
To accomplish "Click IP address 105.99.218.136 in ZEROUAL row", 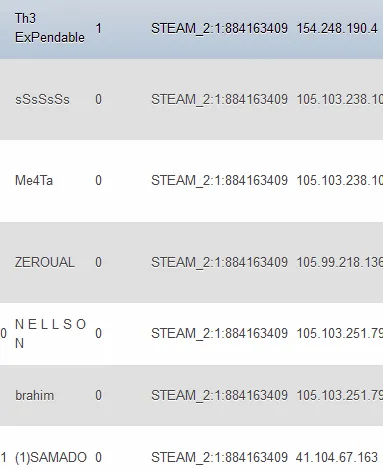I will (x=340, y=262).
